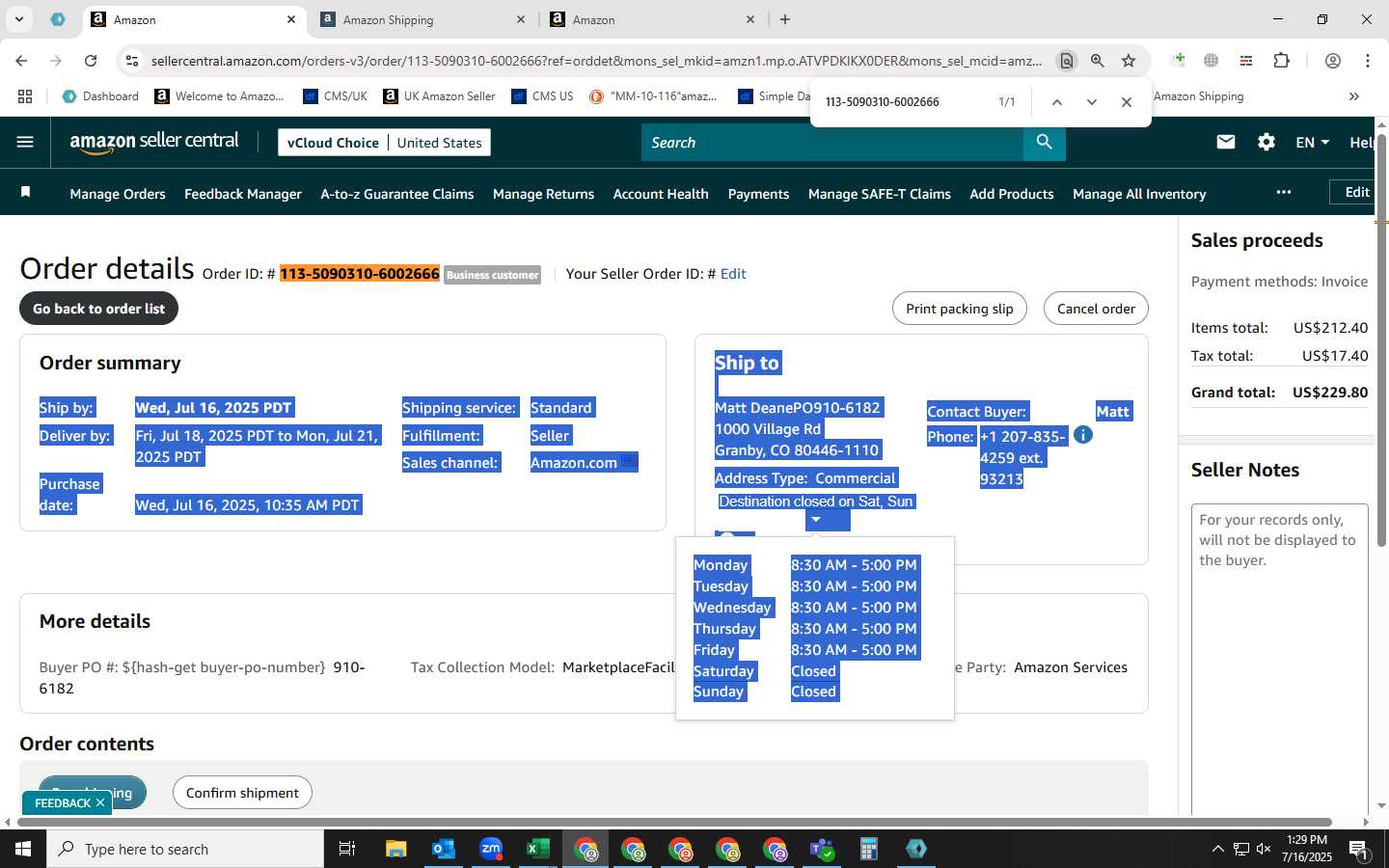
Task: Go back in browser history
Action: (x=21, y=61)
